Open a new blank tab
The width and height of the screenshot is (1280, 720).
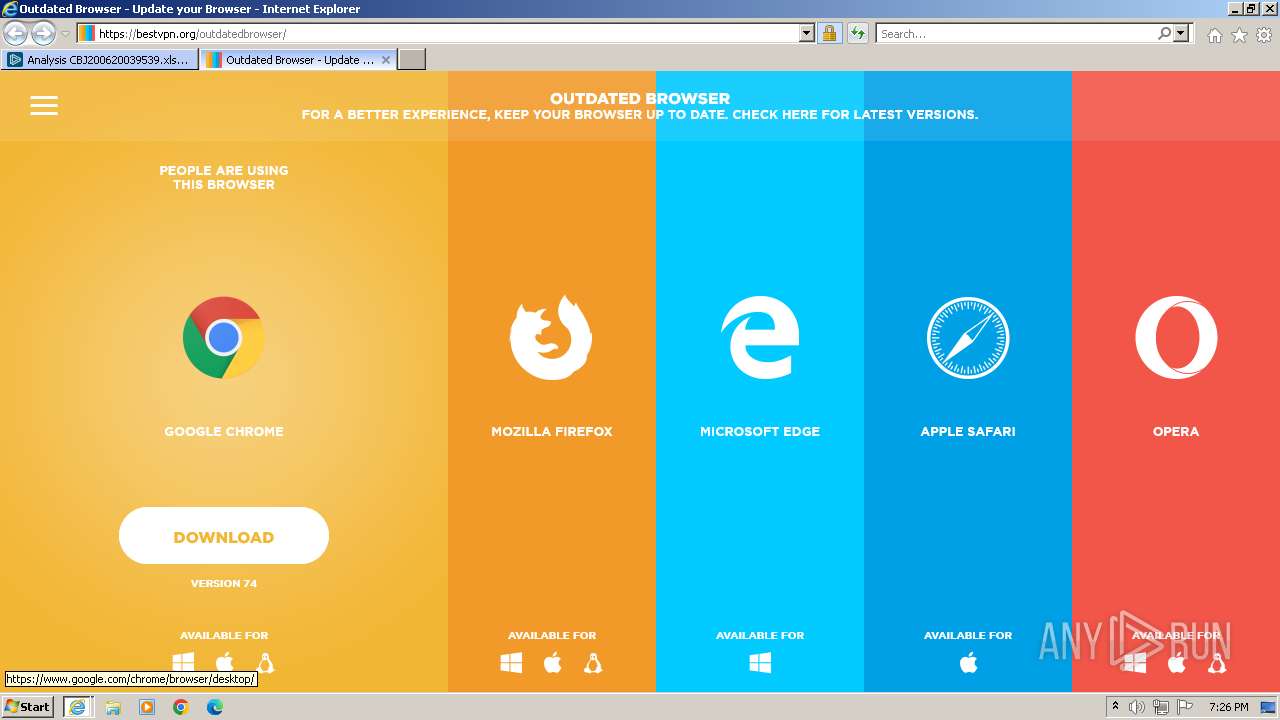click(412, 60)
